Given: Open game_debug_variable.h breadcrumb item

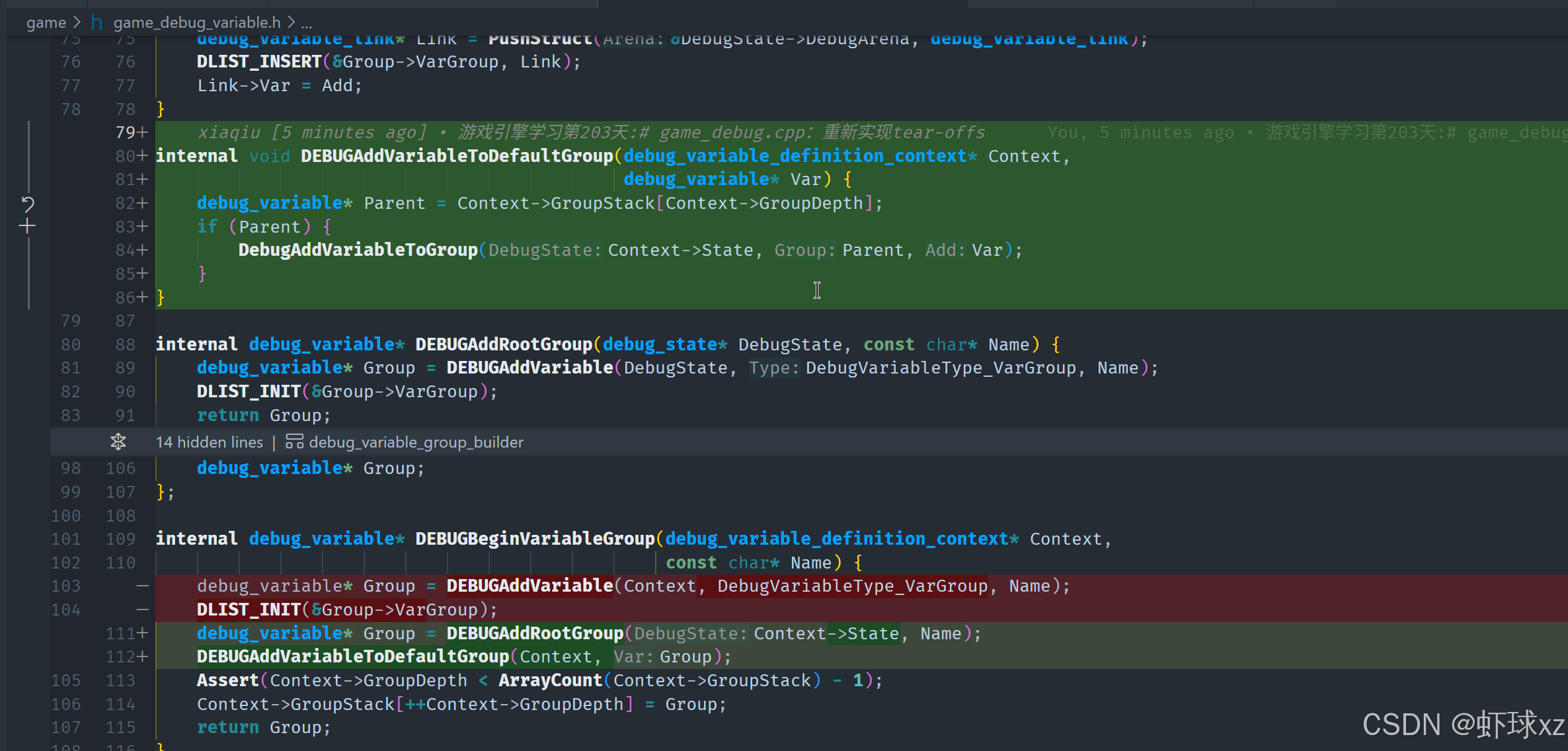Looking at the screenshot, I should 197,22.
